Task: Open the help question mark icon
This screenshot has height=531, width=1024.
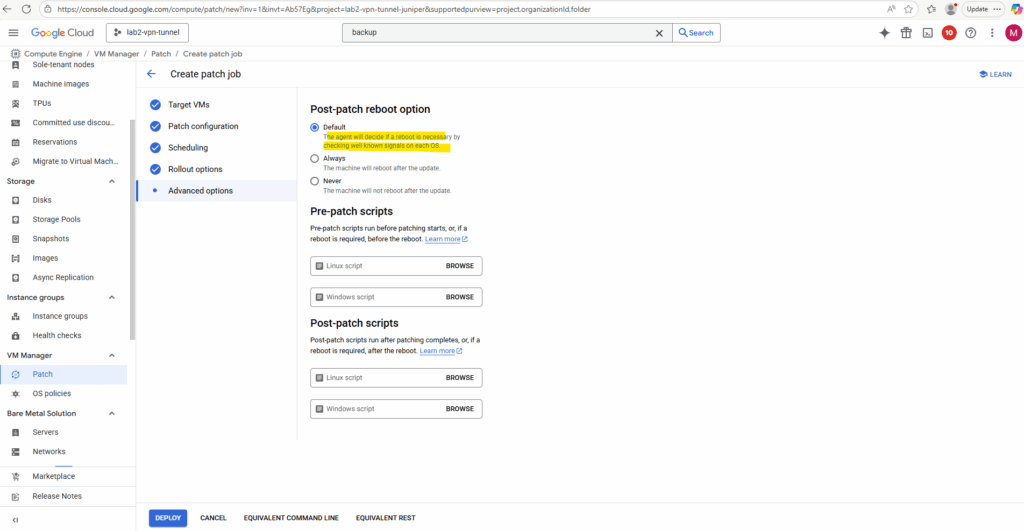Action: pyautogui.click(x=970, y=33)
